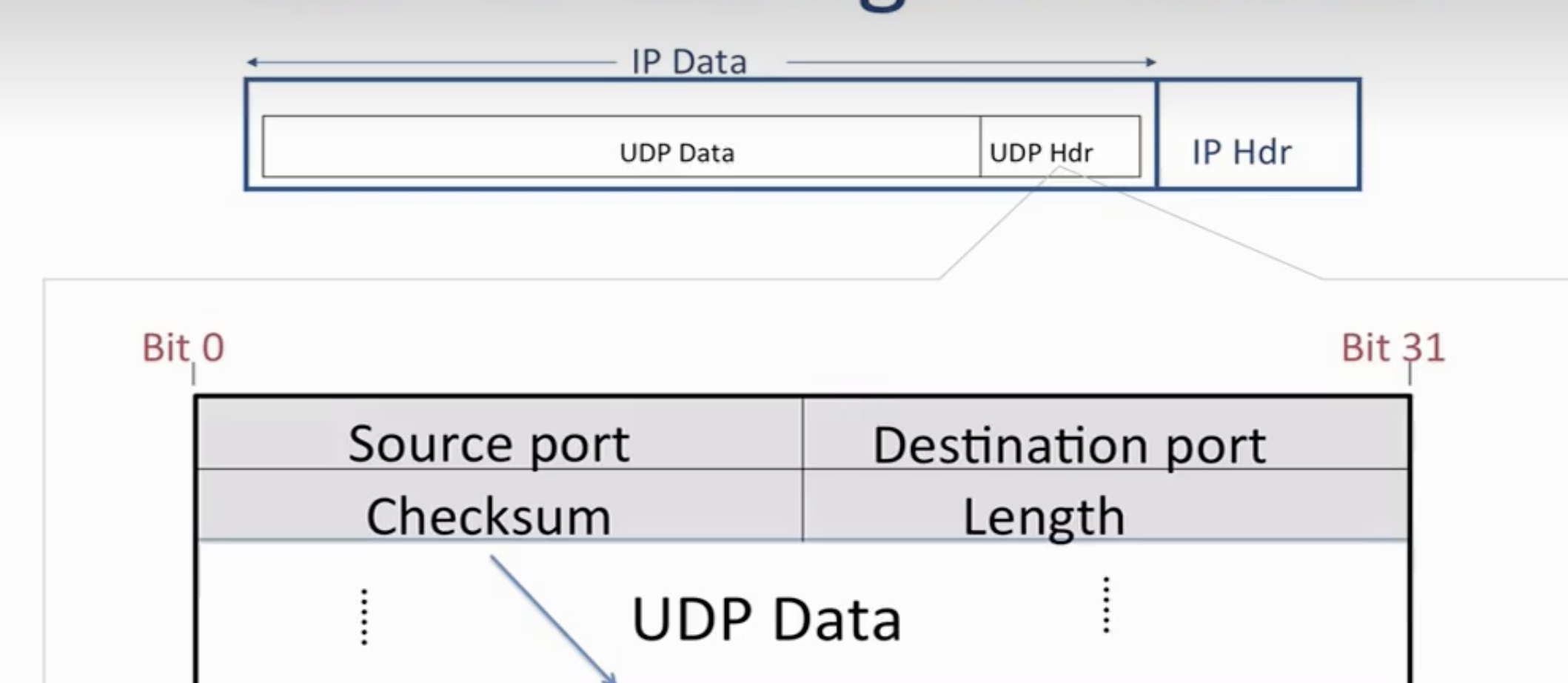Click the tick mark beneath Bit 0
The height and width of the screenshot is (683, 1568).
click(193, 374)
